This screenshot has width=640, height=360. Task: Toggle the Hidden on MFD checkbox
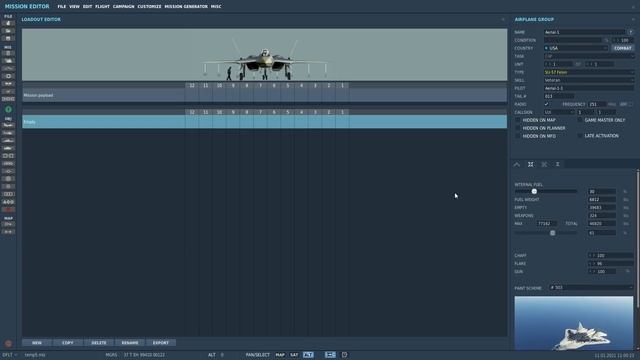pyautogui.click(x=518, y=136)
